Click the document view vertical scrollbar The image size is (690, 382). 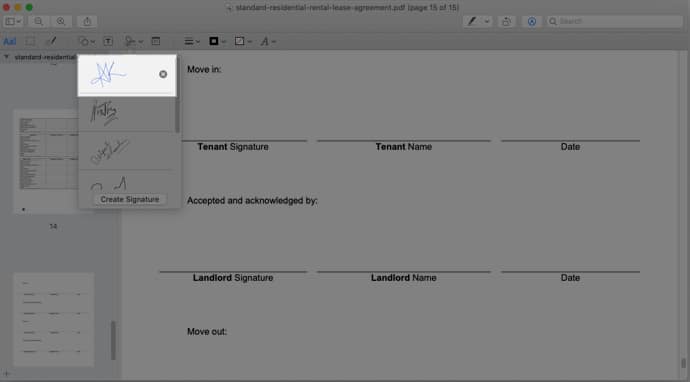(683, 364)
